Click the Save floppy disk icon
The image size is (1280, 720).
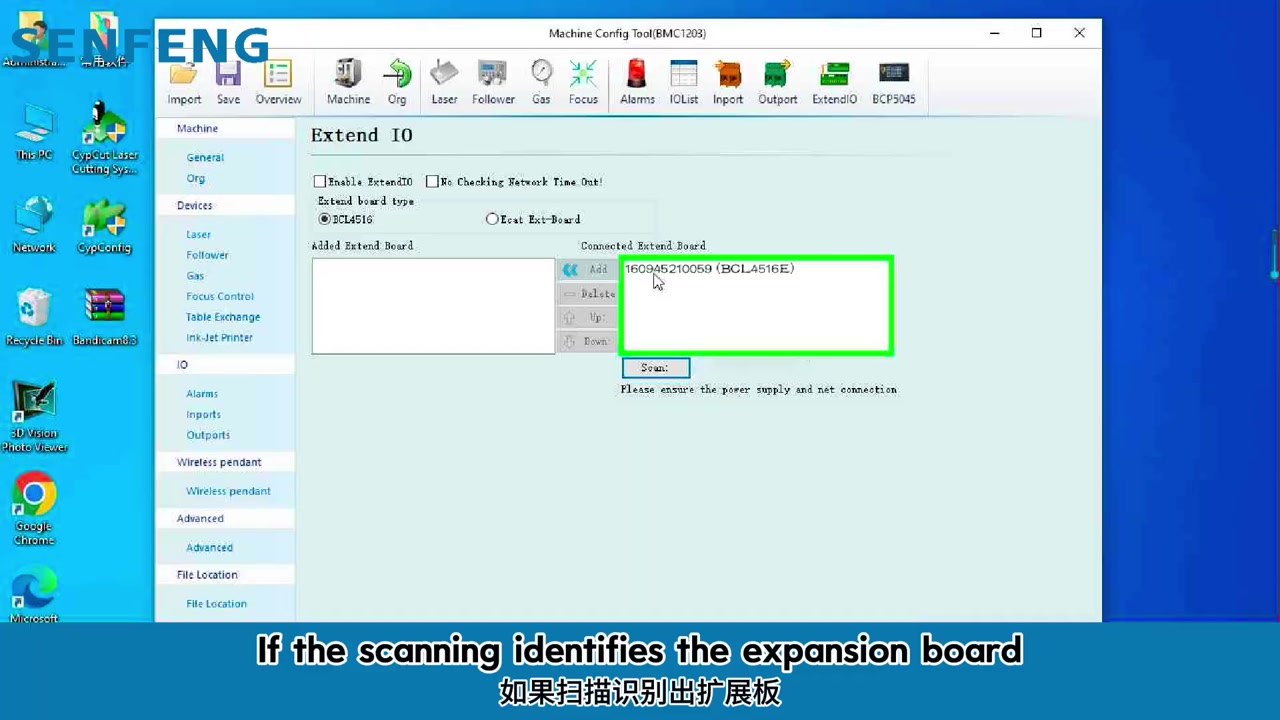(228, 82)
